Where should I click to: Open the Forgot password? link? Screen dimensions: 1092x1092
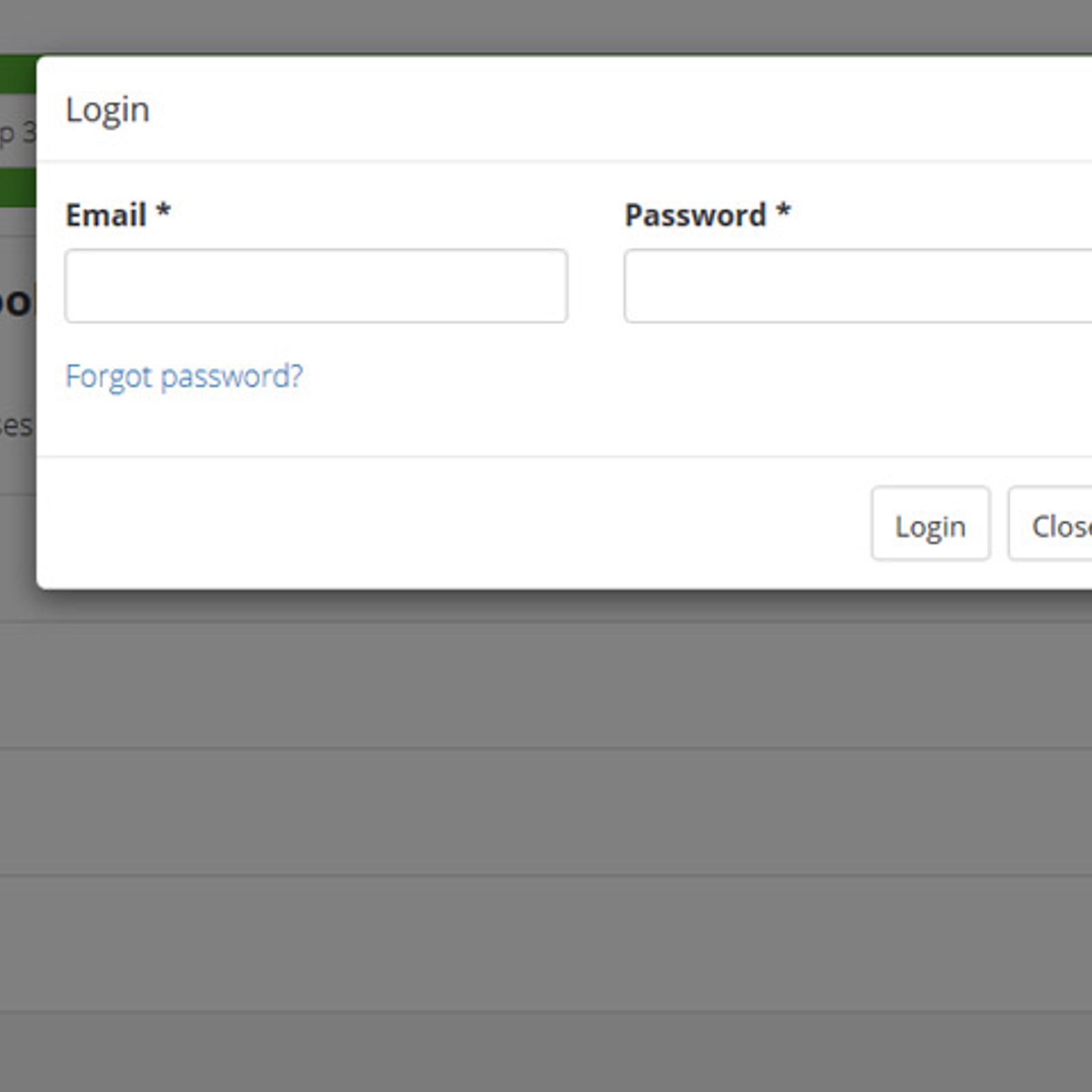[x=184, y=376]
